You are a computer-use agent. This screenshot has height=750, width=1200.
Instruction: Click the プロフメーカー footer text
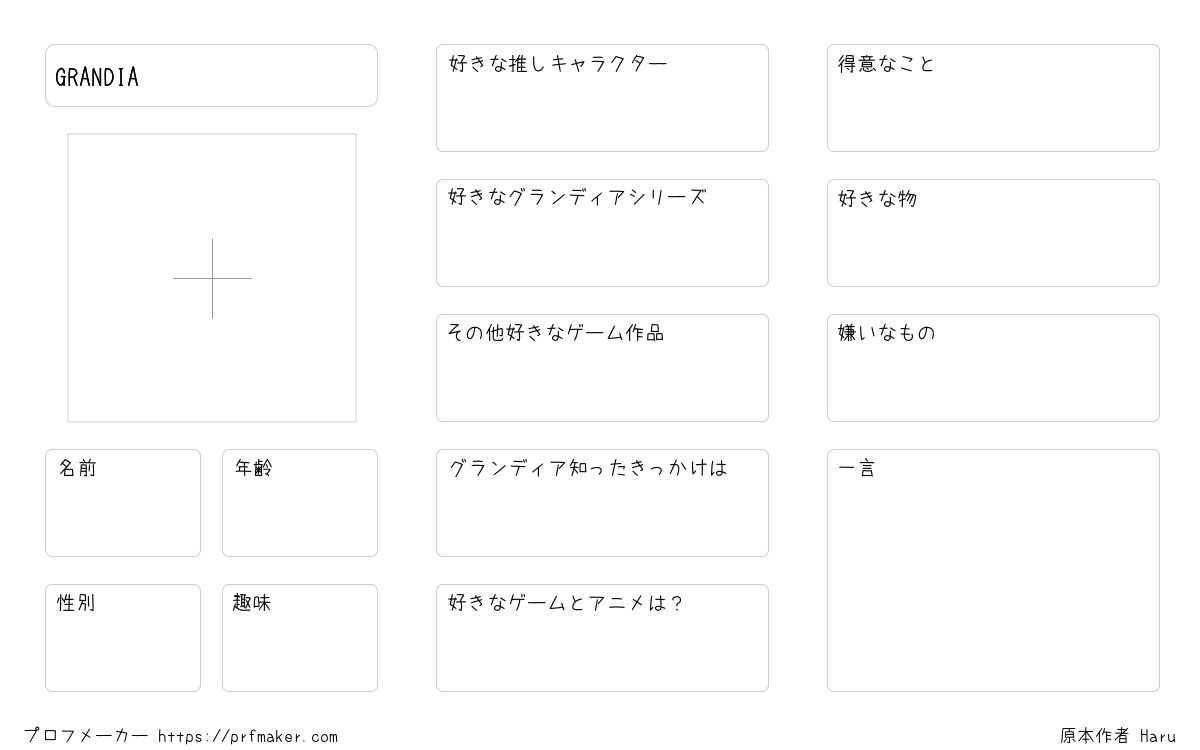coord(86,736)
